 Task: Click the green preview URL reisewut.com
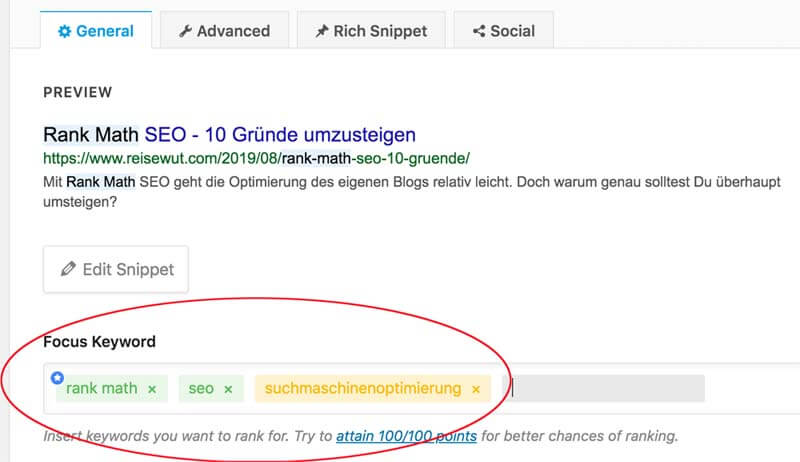point(256,158)
